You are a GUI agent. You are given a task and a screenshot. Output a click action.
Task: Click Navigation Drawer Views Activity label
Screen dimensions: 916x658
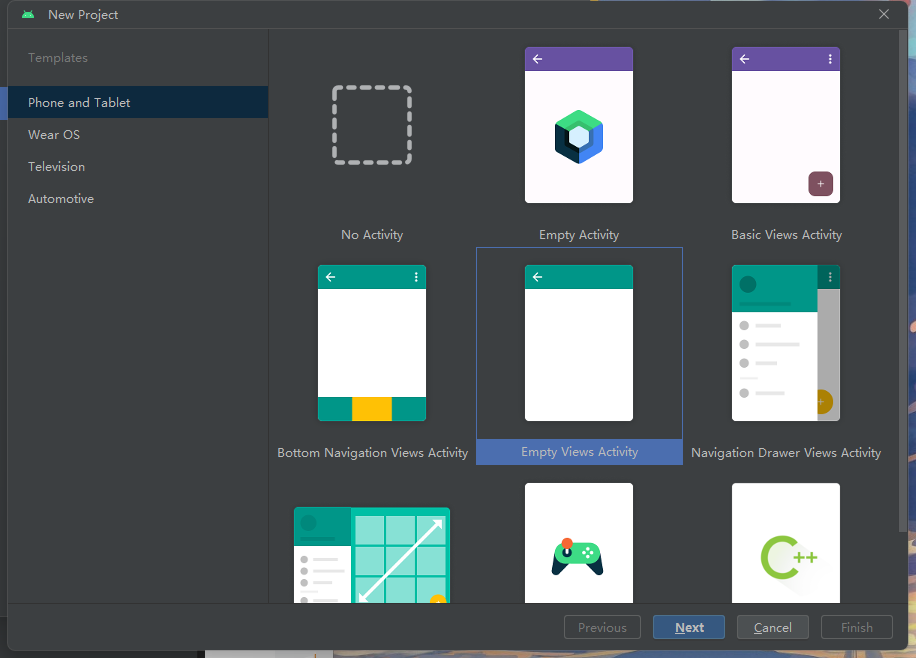(786, 453)
